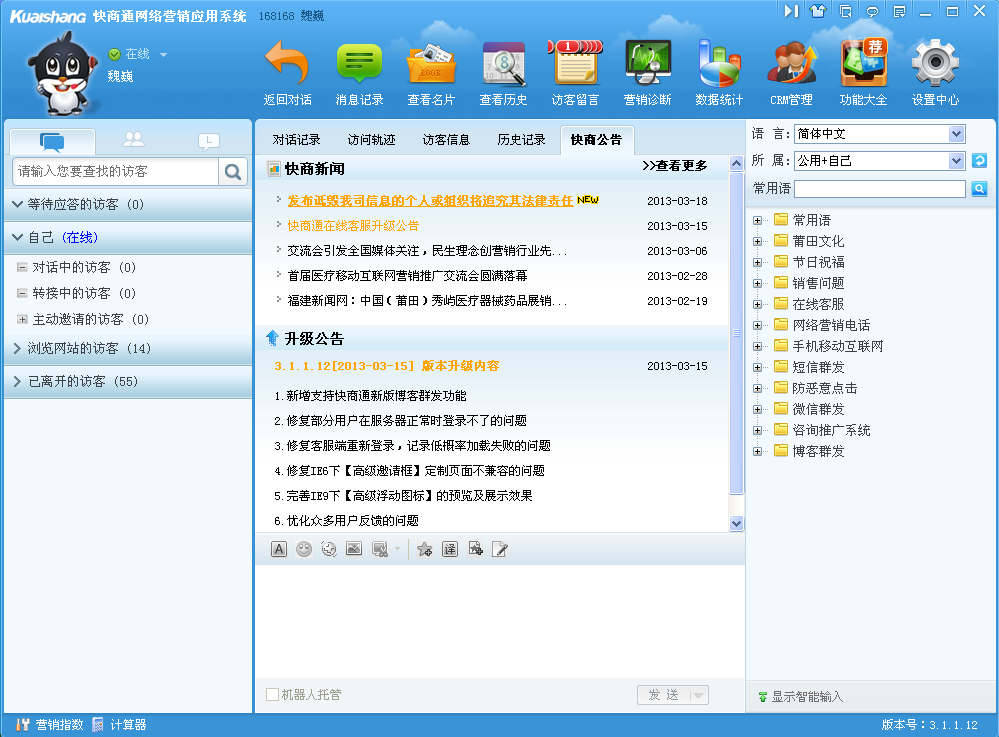999x737 pixels.
Task: Open the 语言 简体中文 dropdown
Action: (956, 134)
